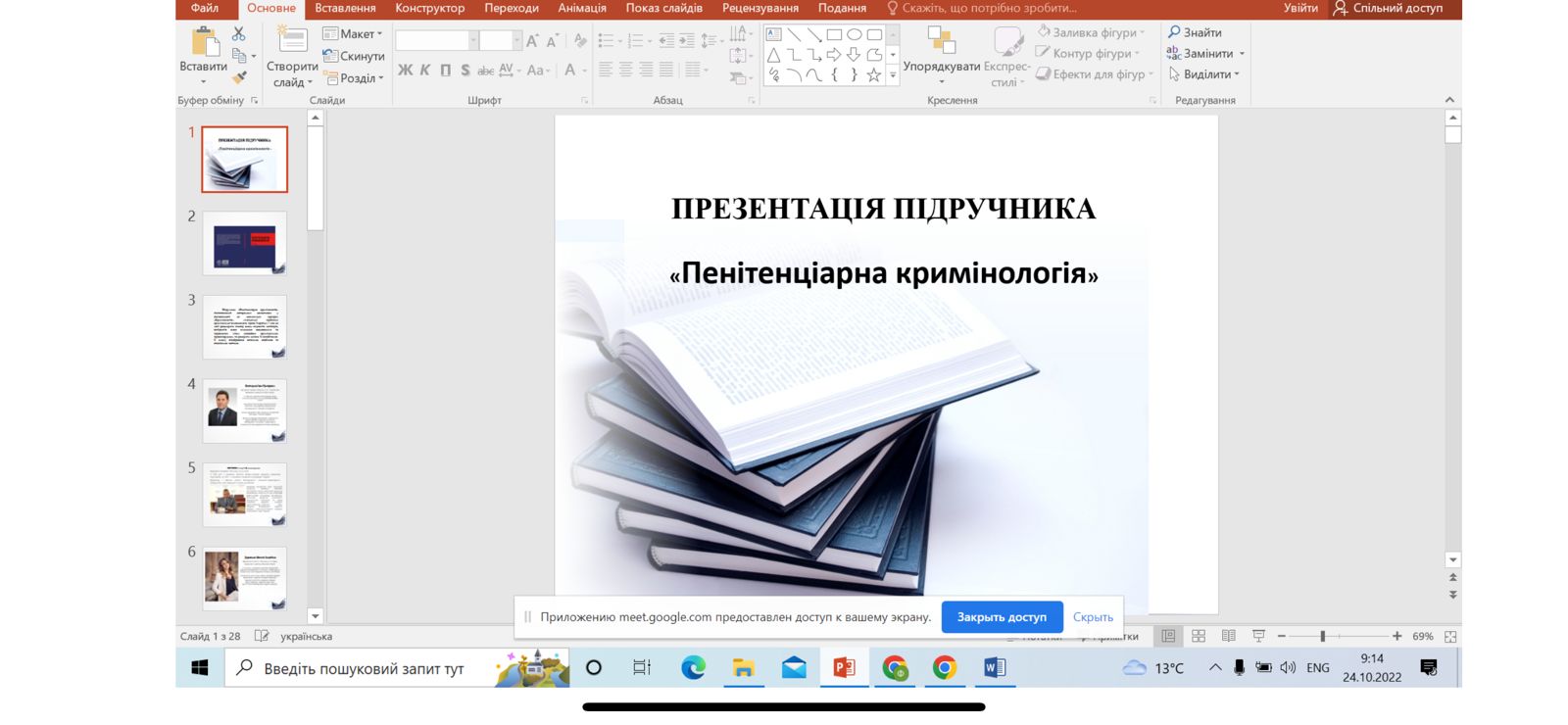Select the text box shape in gallery

tap(774, 34)
